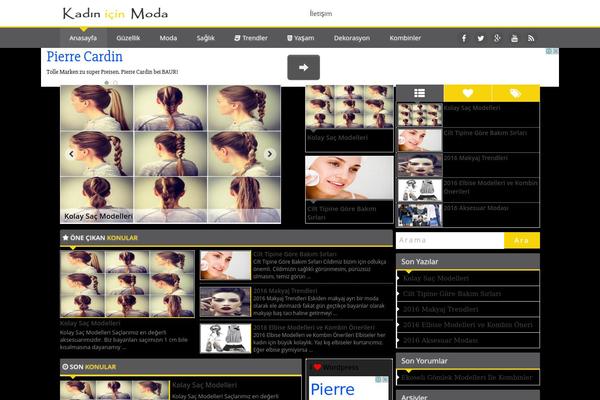The height and width of the screenshot is (400, 600).
Task: Click sidebar thumbnail for 2016 Aksesuar Modası
Action: [x=420, y=215]
